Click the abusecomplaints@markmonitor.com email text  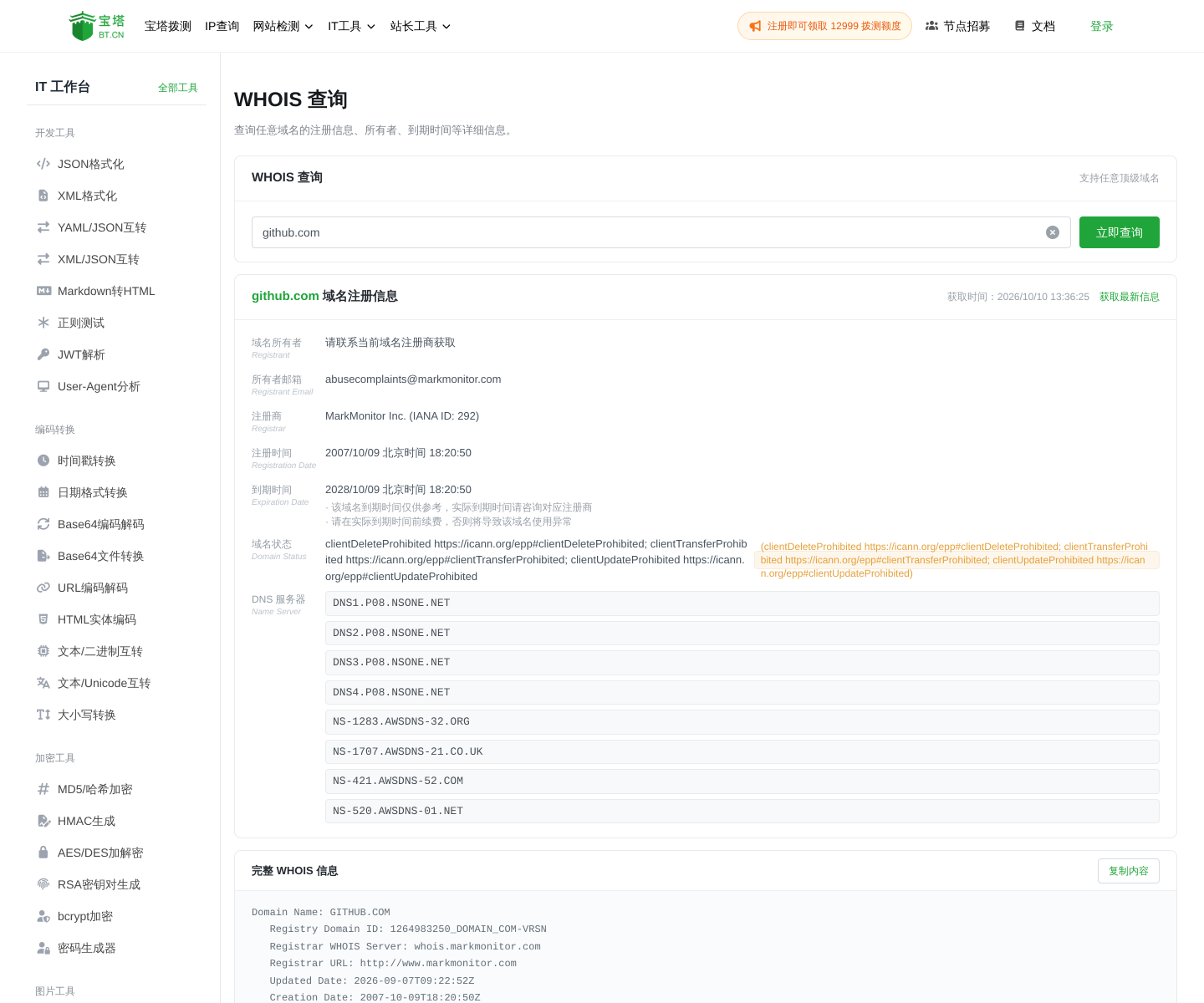pos(413,379)
